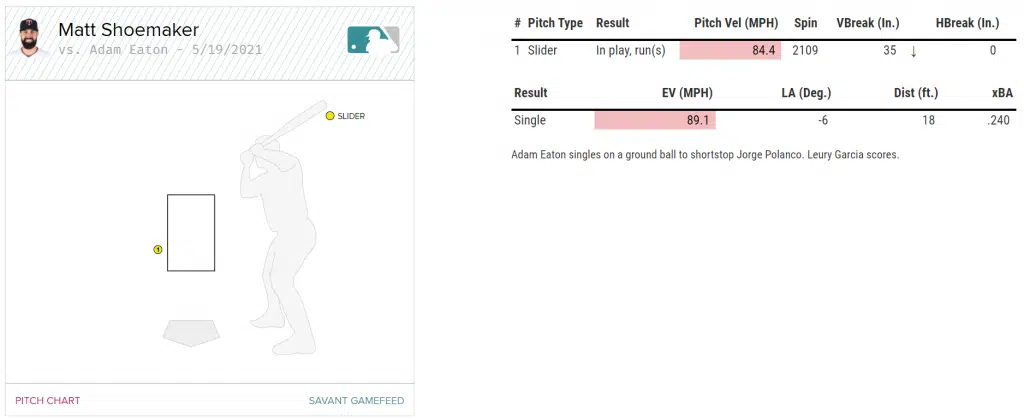1024x420 pixels.
Task: Click the EV (MPH) column header
Action: click(x=686, y=93)
